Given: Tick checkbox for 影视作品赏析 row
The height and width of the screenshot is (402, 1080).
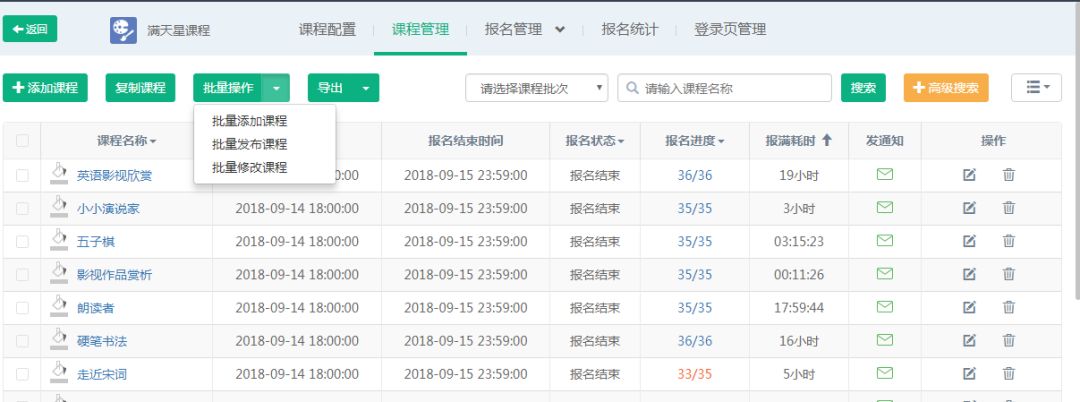Looking at the screenshot, I should point(22,275).
